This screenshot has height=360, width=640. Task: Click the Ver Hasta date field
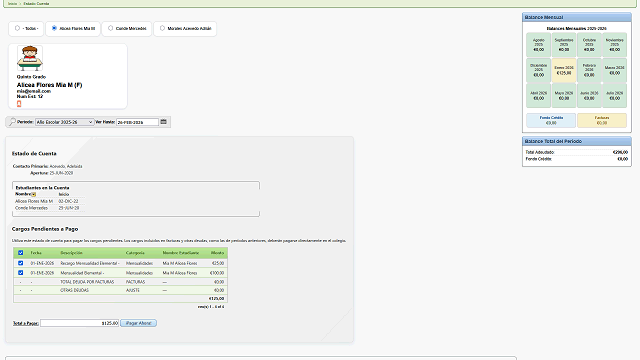[x=137, y=122]
